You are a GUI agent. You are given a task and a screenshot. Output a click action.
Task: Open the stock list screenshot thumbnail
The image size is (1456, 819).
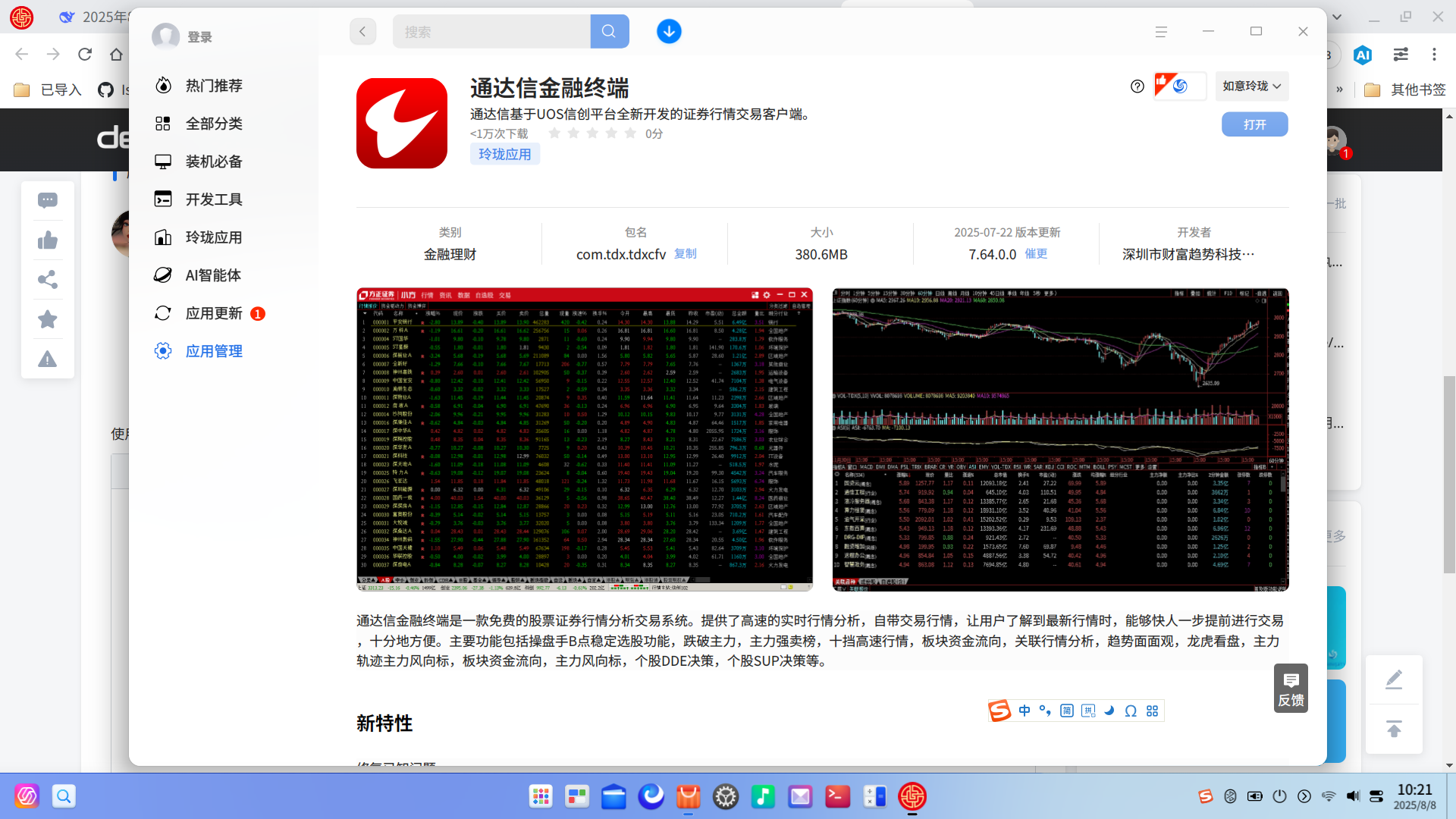click(x=585, y=439)
